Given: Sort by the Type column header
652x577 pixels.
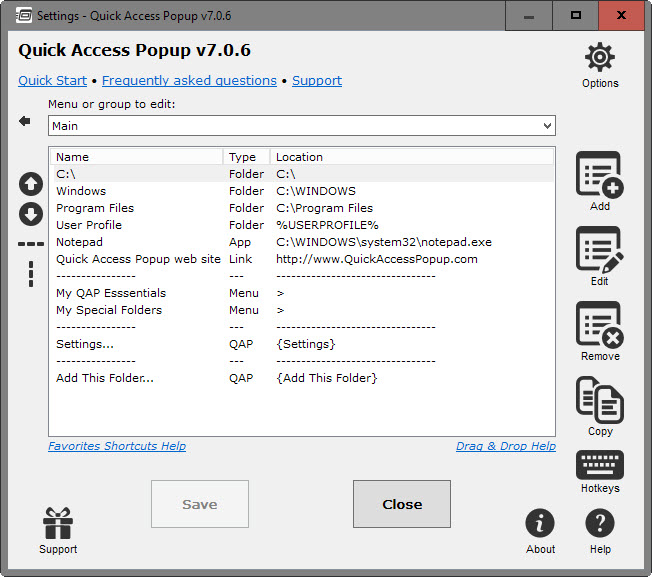Looking at the screenshot, I should click(247, 157).
